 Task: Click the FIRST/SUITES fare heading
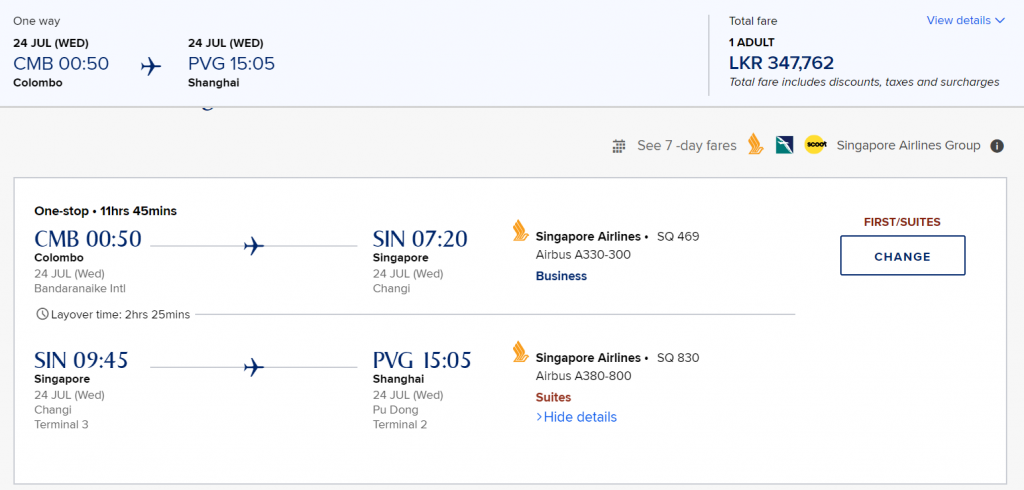902,222
